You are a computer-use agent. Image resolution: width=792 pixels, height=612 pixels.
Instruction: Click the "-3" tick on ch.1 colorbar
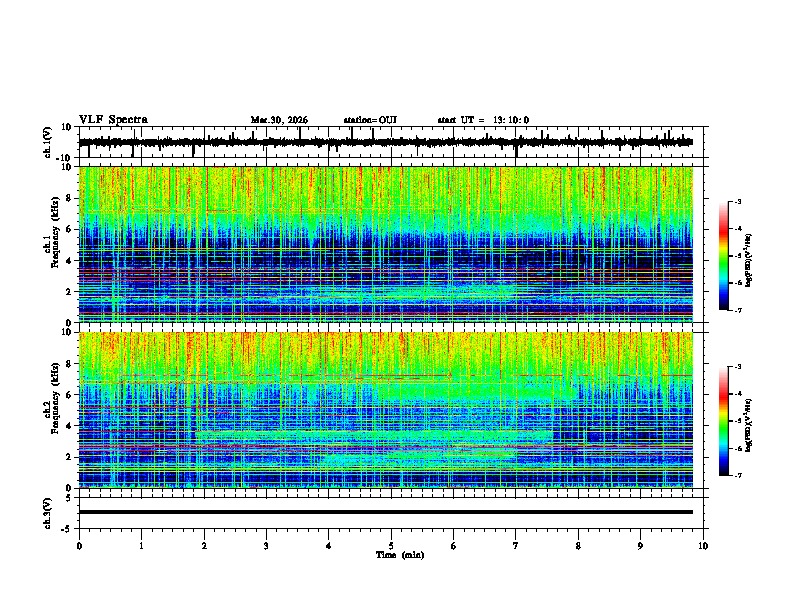coord(737,201)
